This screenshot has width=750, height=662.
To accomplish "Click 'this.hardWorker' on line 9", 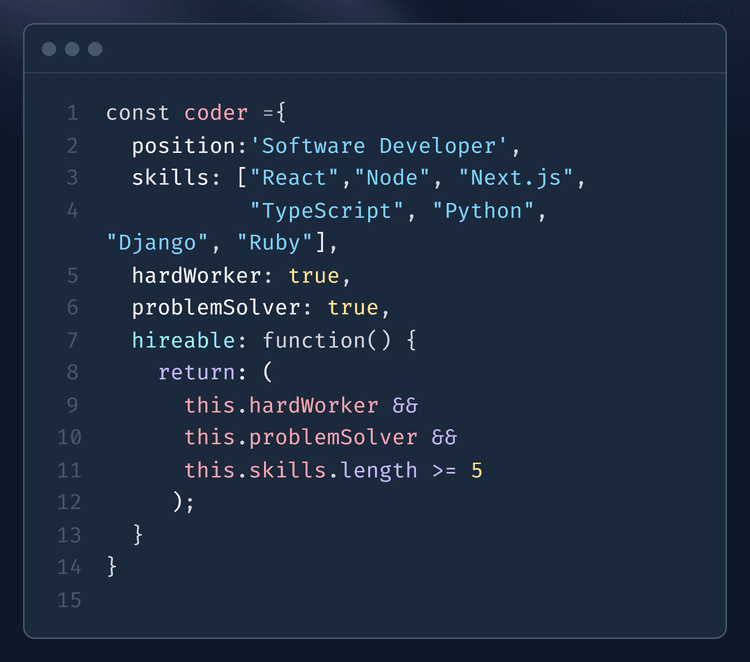I will click(x=281, y=406).
